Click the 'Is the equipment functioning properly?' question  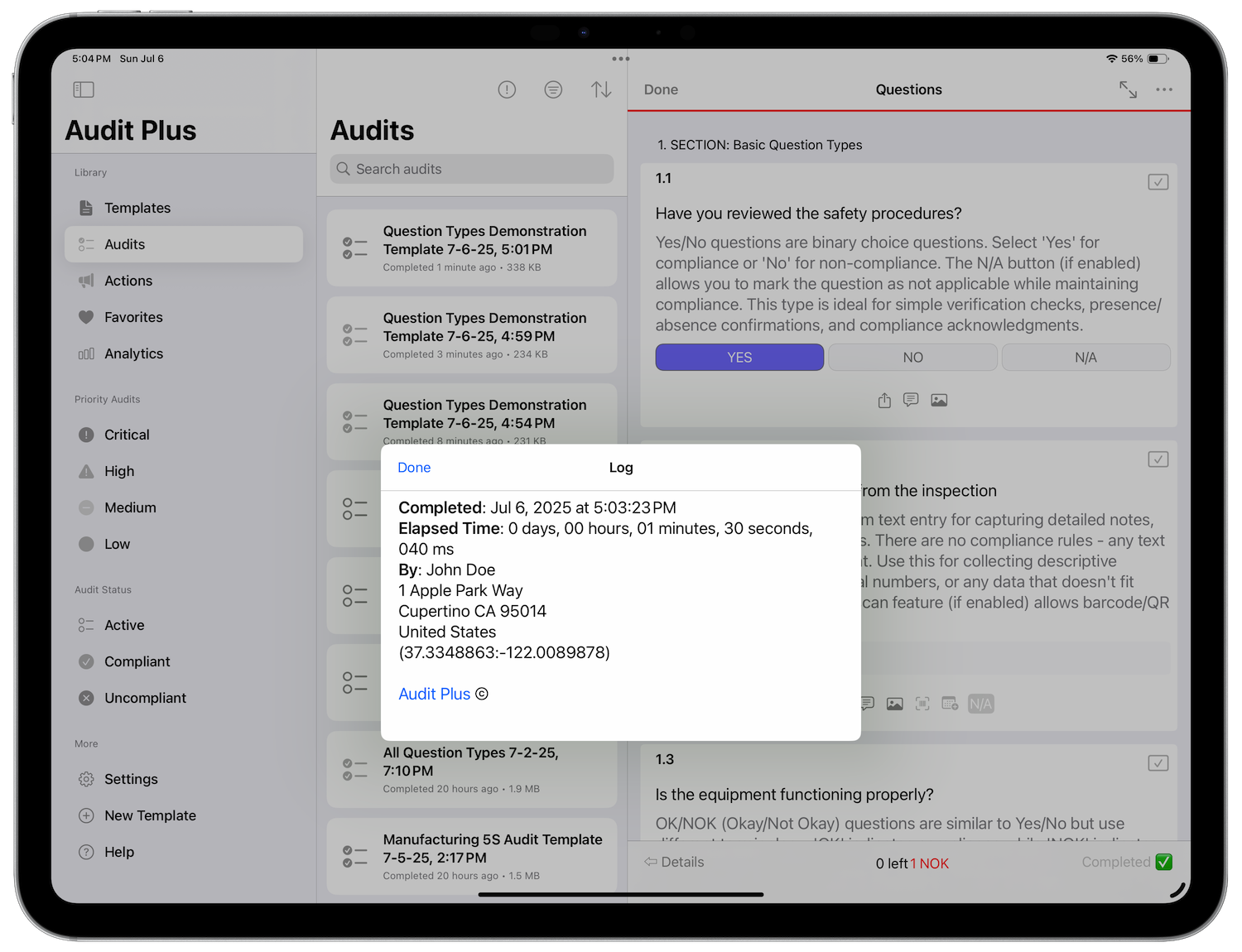pyautogui.click(x=795, y=795)
